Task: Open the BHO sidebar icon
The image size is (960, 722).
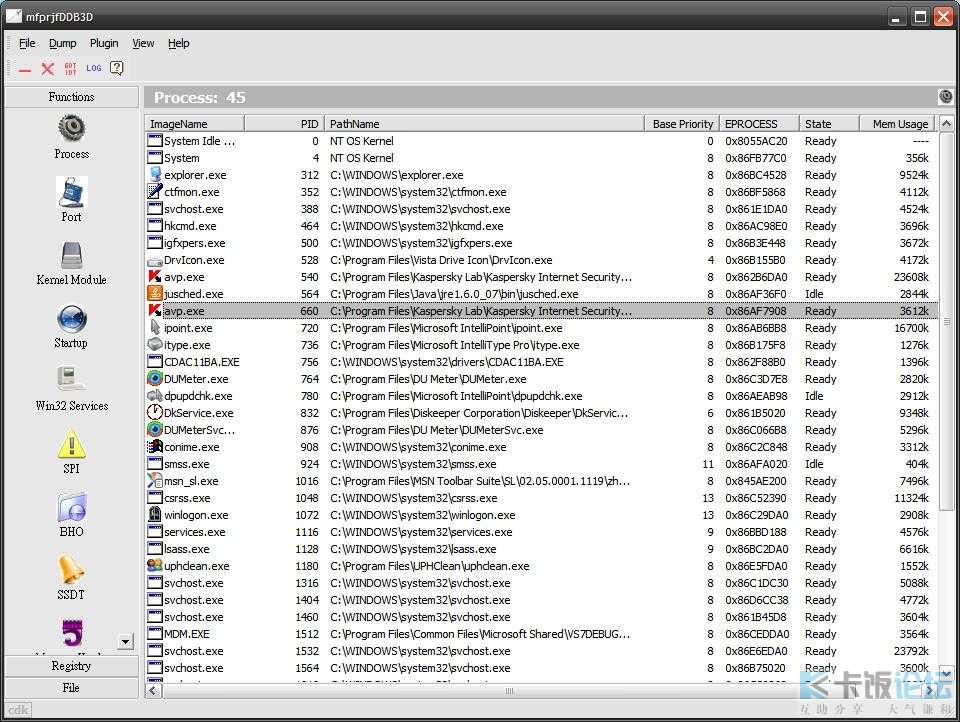Action: pos(72,507)
